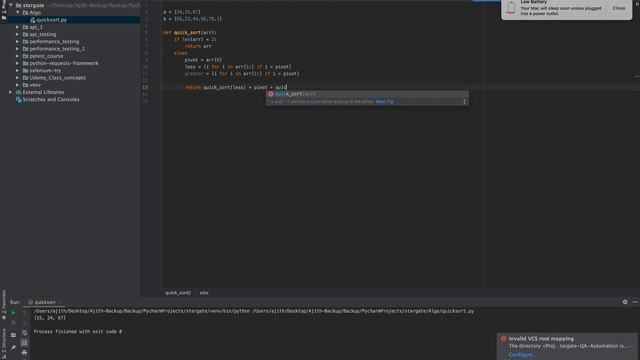Open the Project tool window side tab
Image resolution: width=640 pixels, height=360 pixels.
[4, 10]
